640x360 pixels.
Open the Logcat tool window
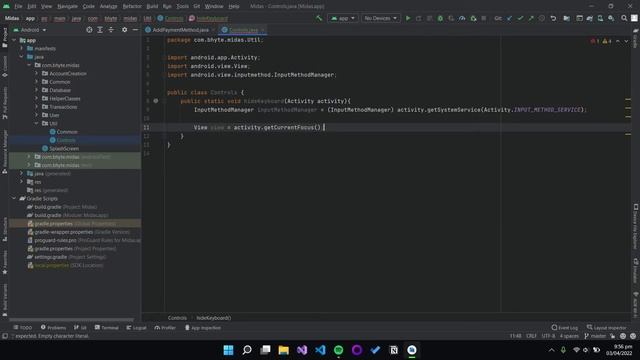pyautogui.click(x=136, y=327)
